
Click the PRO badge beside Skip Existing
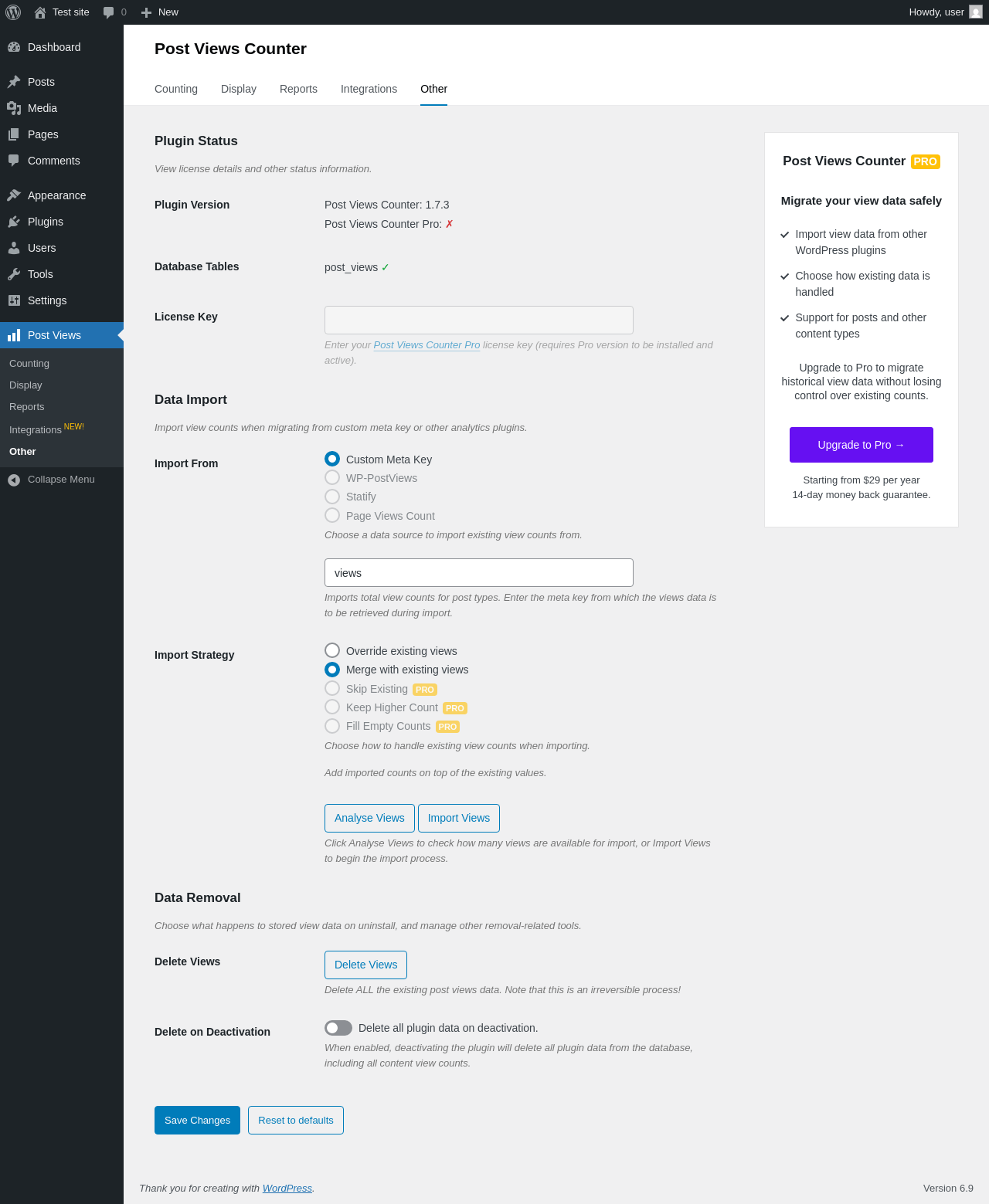pos(425,690)
